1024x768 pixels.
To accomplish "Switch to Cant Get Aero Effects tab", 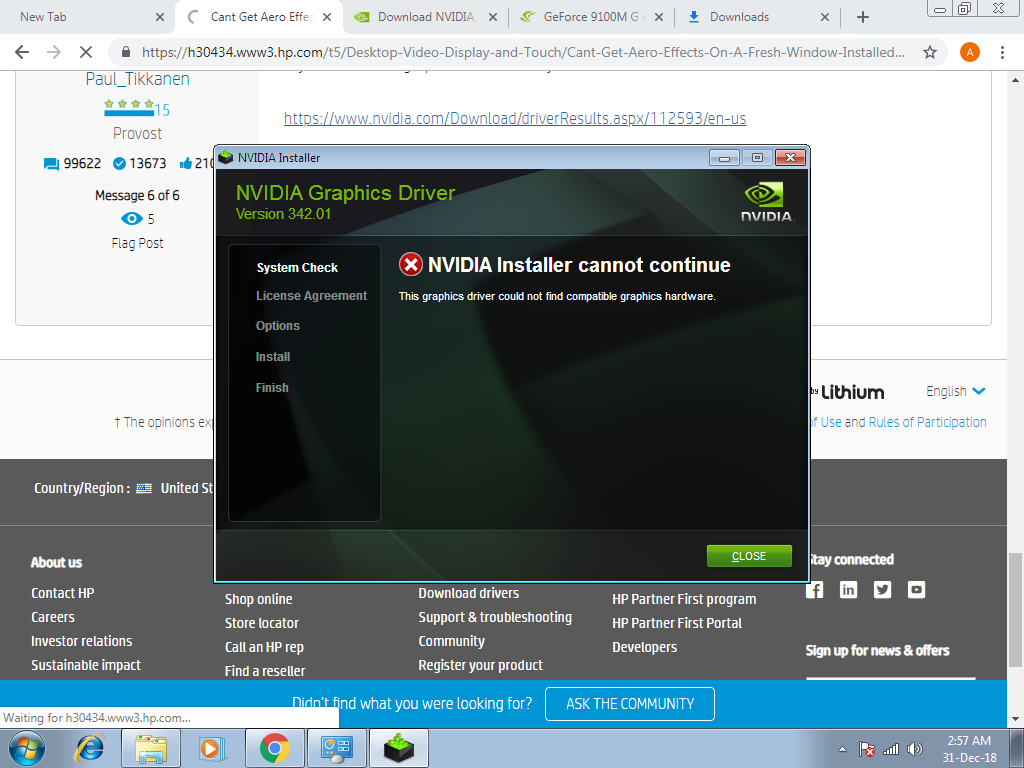I will (262, 17).
